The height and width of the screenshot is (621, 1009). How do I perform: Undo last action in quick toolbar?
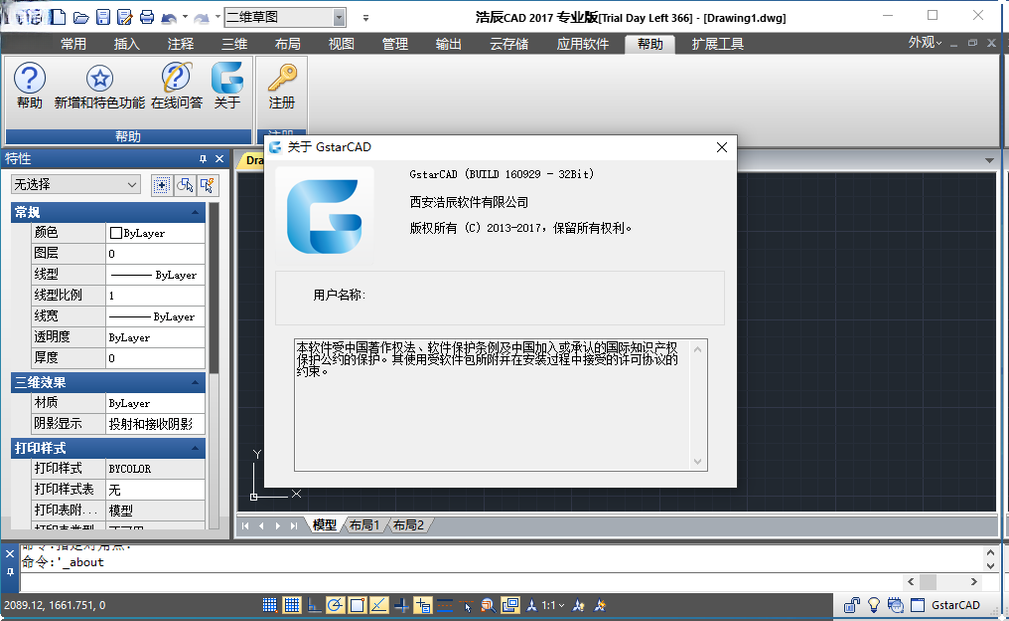coord(169,17)
